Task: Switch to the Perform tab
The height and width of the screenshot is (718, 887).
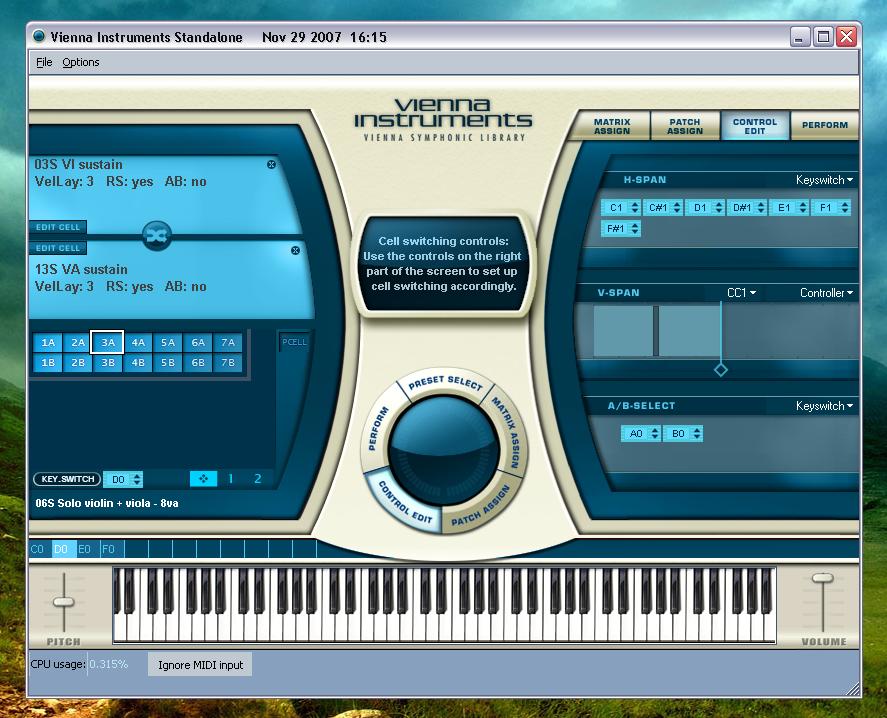Action: point(824,125)
